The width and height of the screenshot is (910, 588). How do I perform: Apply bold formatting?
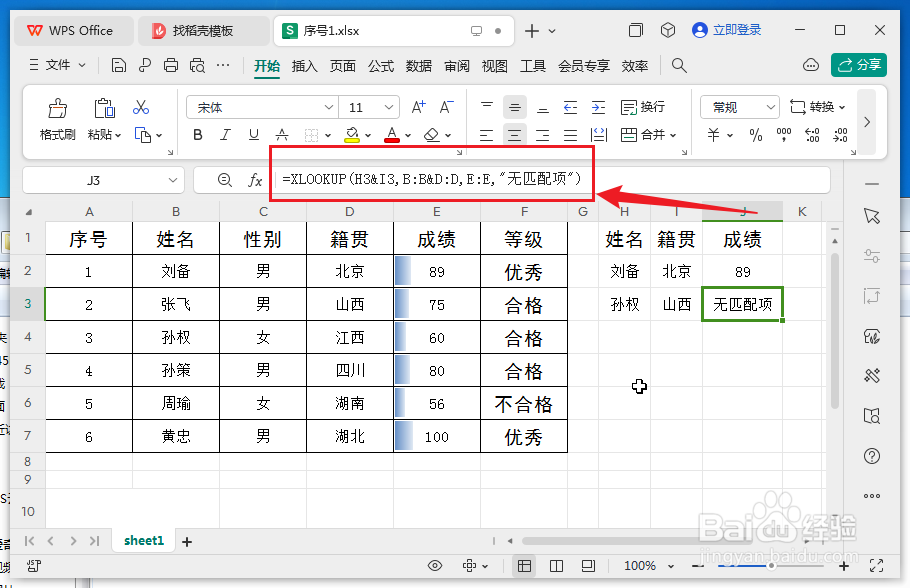pyautogui.click(x=197, y=134)
